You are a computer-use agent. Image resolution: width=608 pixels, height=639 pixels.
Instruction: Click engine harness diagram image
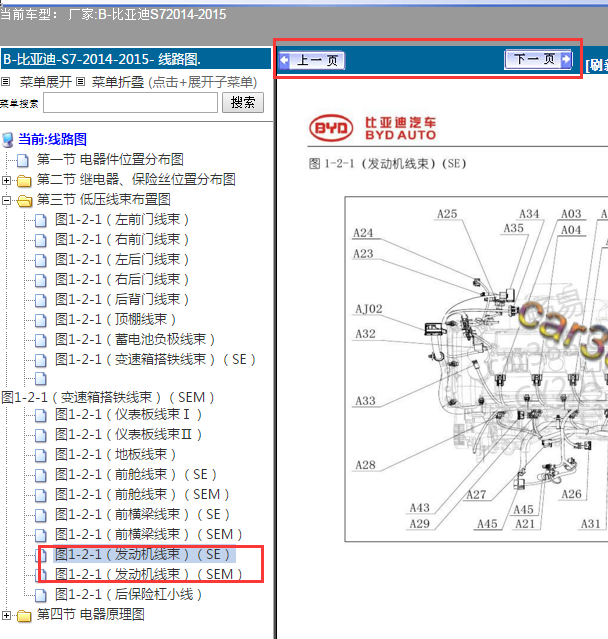[476, 369]
